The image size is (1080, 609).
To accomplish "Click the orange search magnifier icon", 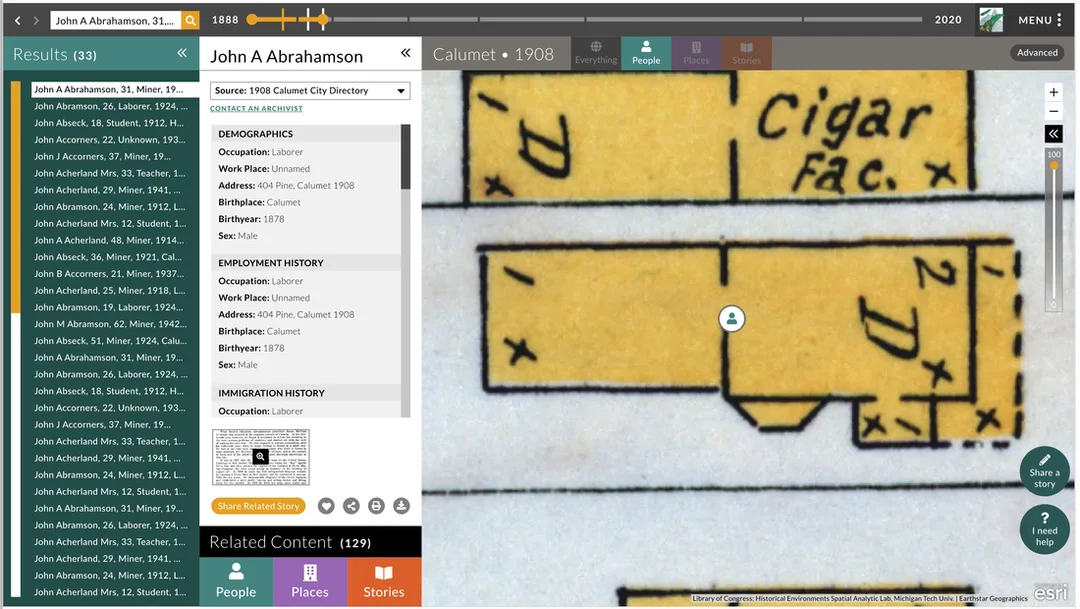I will point(190,21).
